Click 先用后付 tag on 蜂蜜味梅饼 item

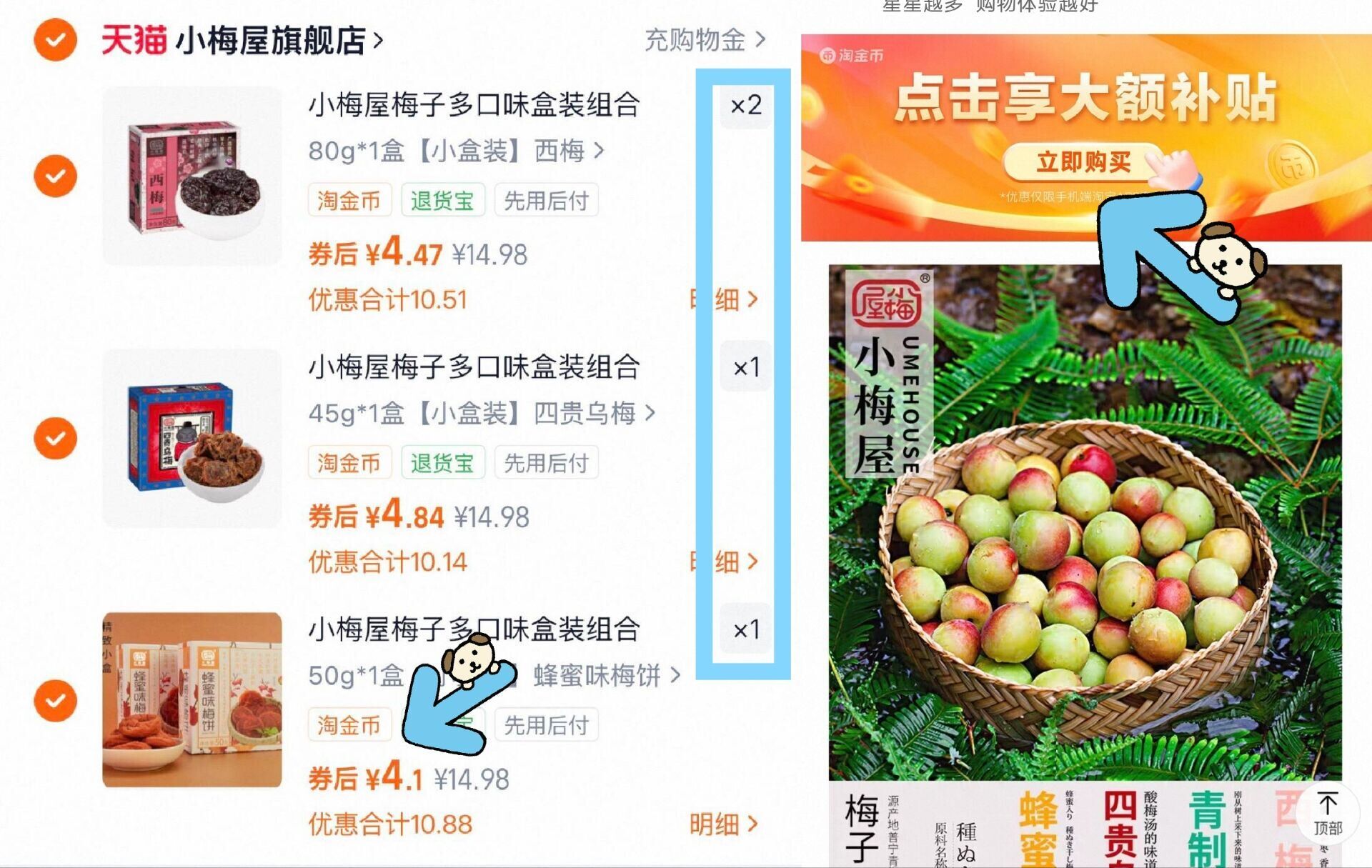(546, 725)
